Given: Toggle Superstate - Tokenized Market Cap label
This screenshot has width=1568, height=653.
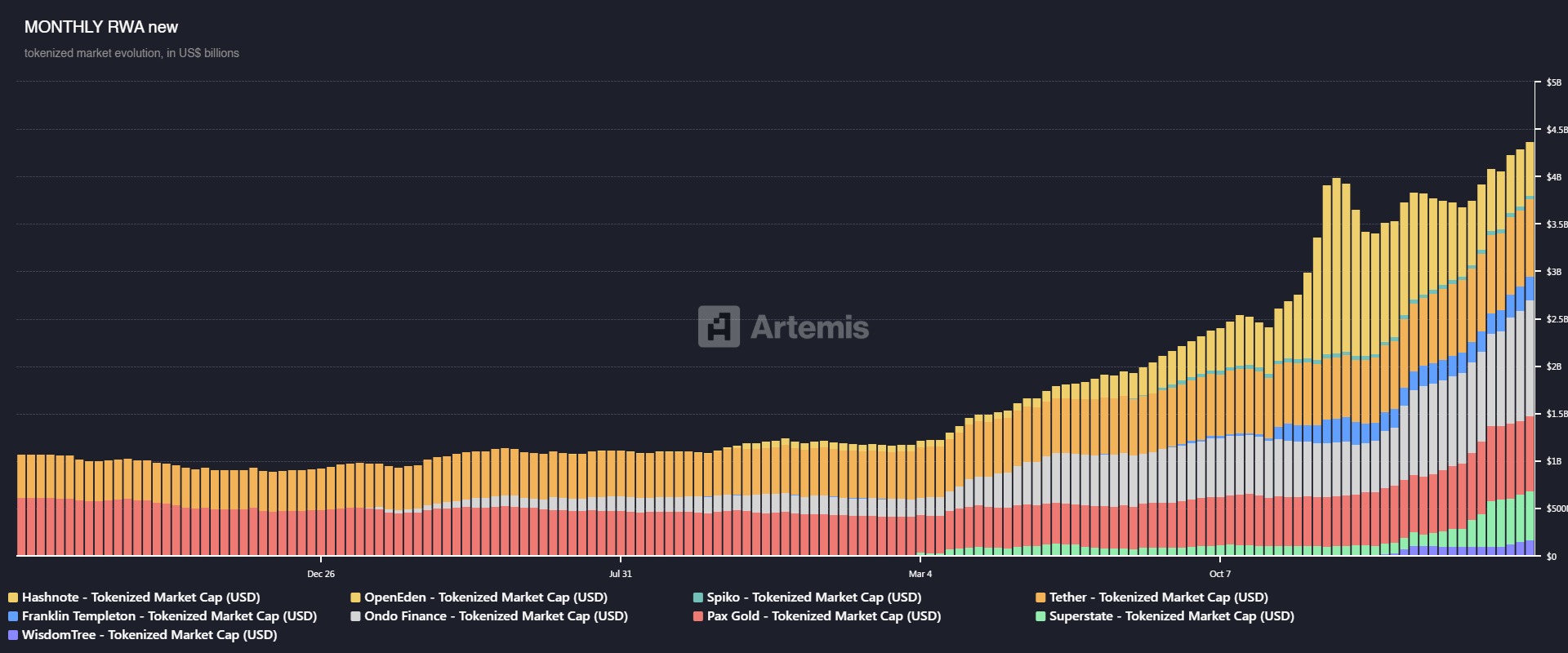Looking at the screenshot, I should coord(1172,616).
